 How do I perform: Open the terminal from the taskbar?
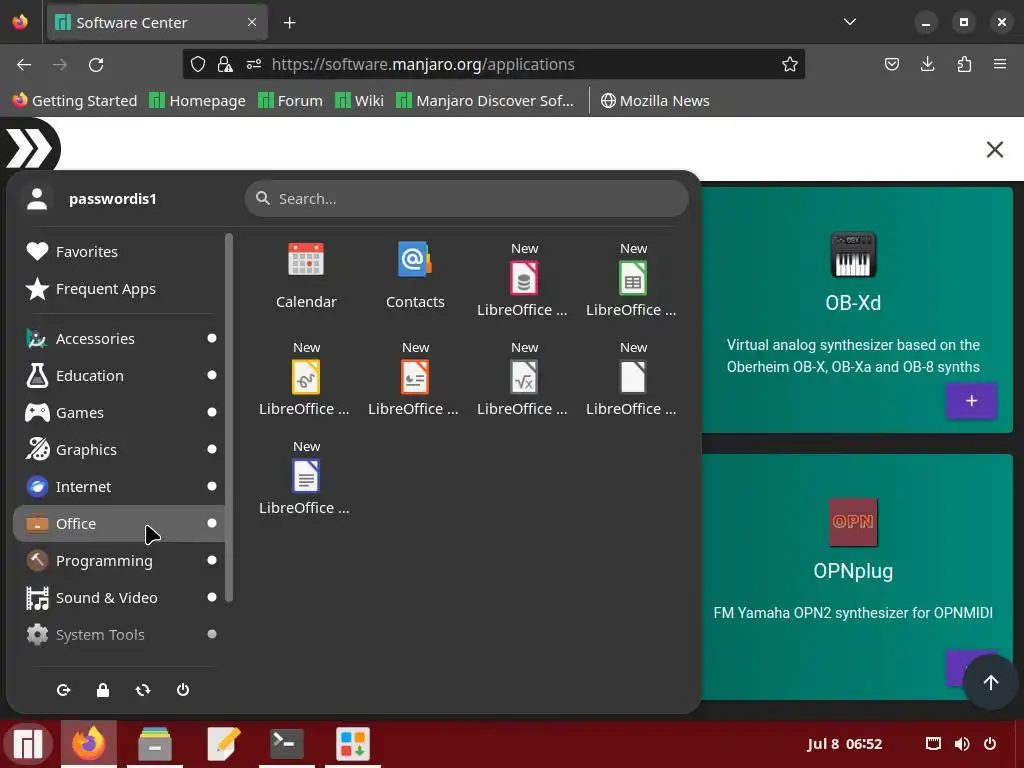tap(287, 744)
